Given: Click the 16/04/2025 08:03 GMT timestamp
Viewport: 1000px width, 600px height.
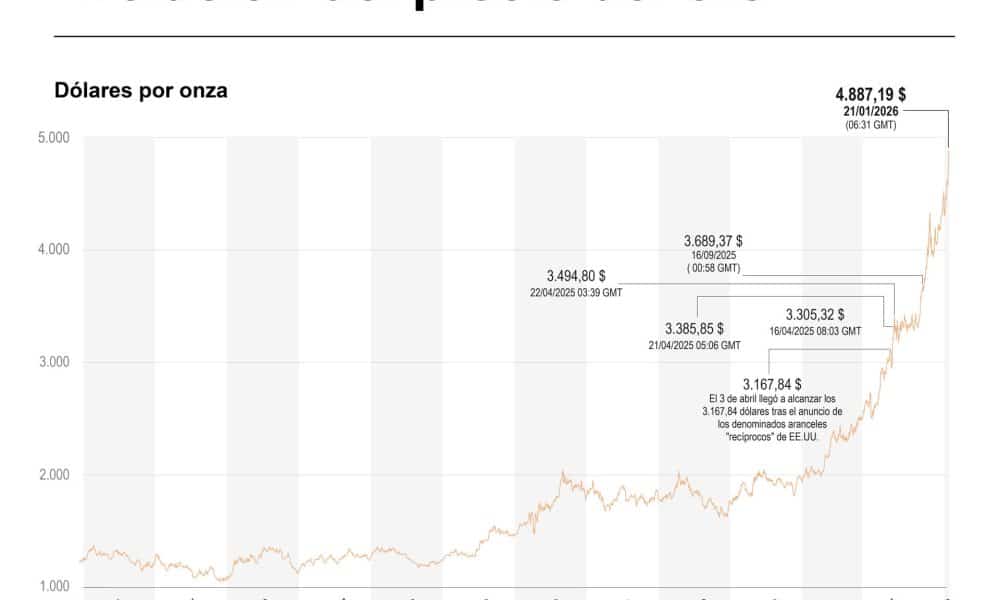Looking at the screenshot, I should (815, 330).
